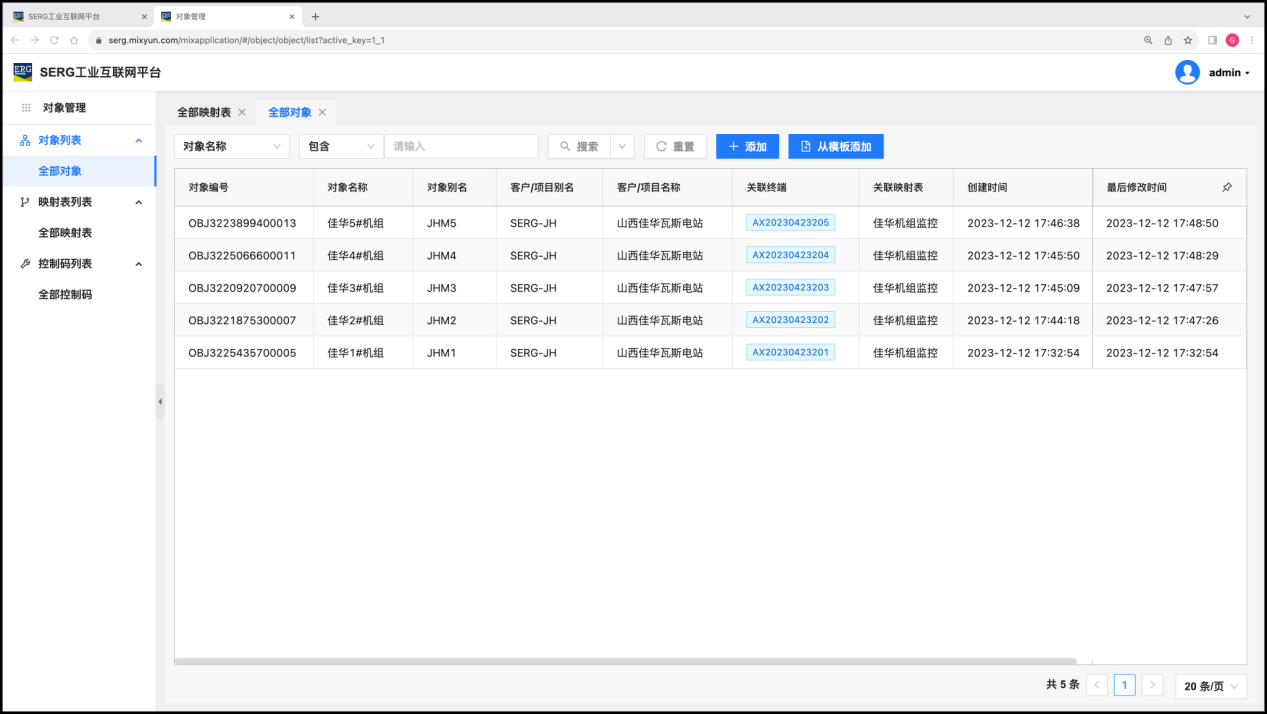Click the 从模板添加 button

tap(836, 147)
